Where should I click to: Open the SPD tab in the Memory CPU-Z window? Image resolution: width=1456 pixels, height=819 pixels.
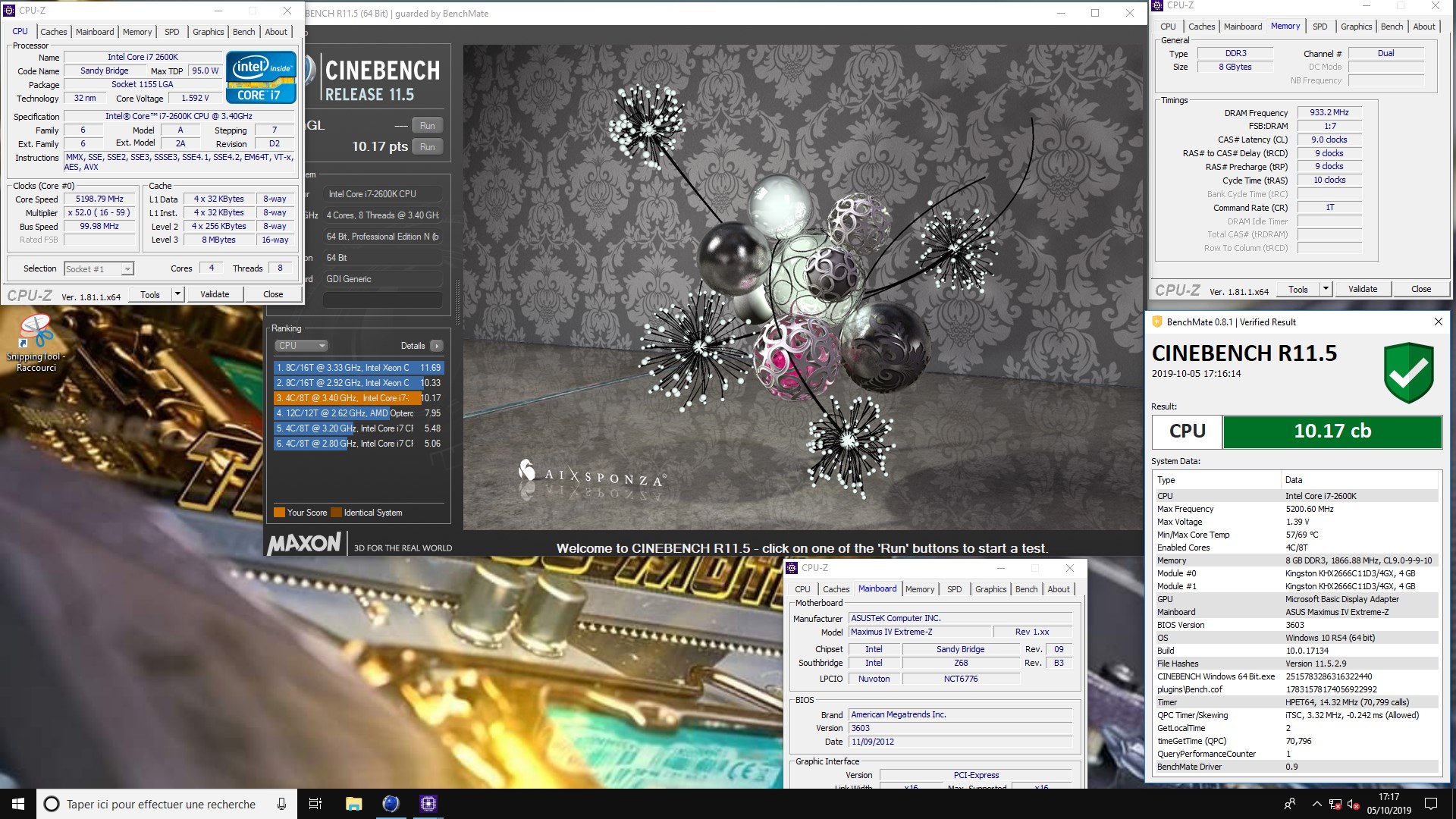tap(1320, 27)
